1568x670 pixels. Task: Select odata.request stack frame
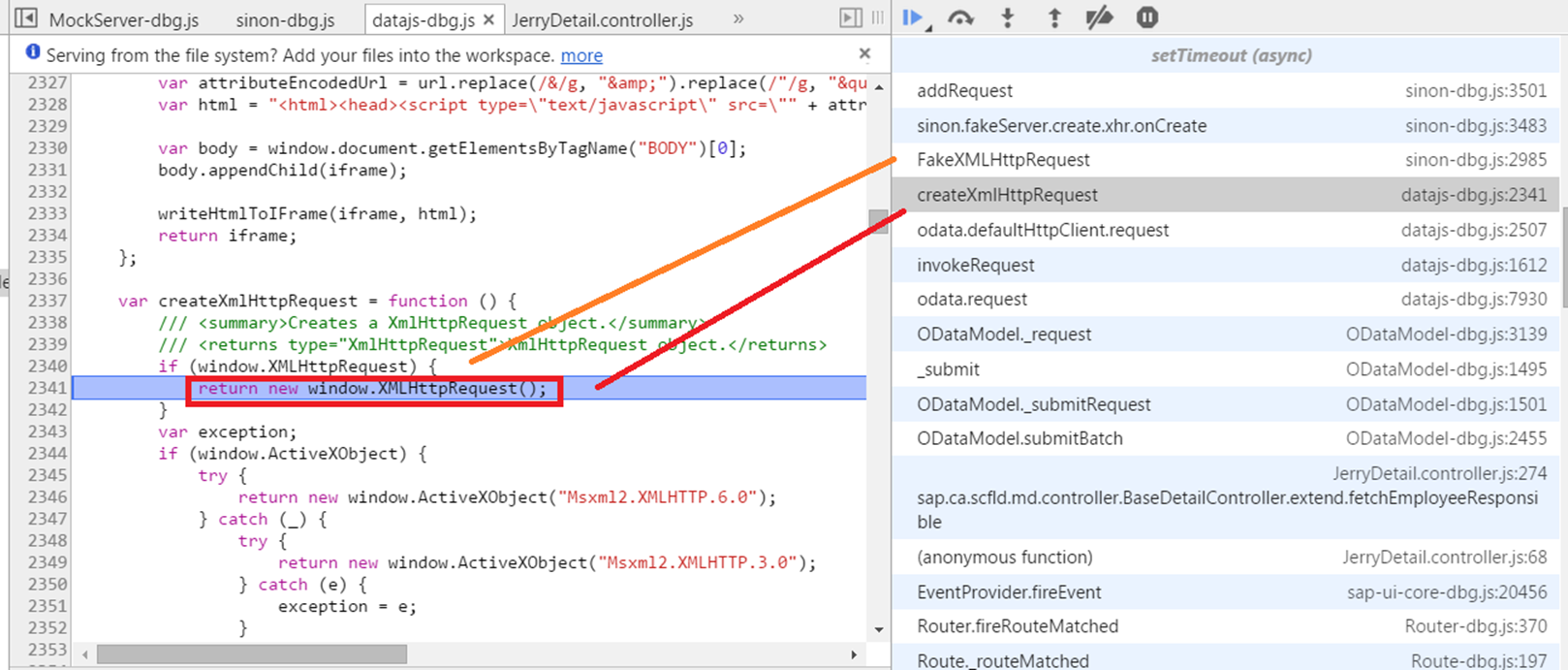coord(1225,299)
